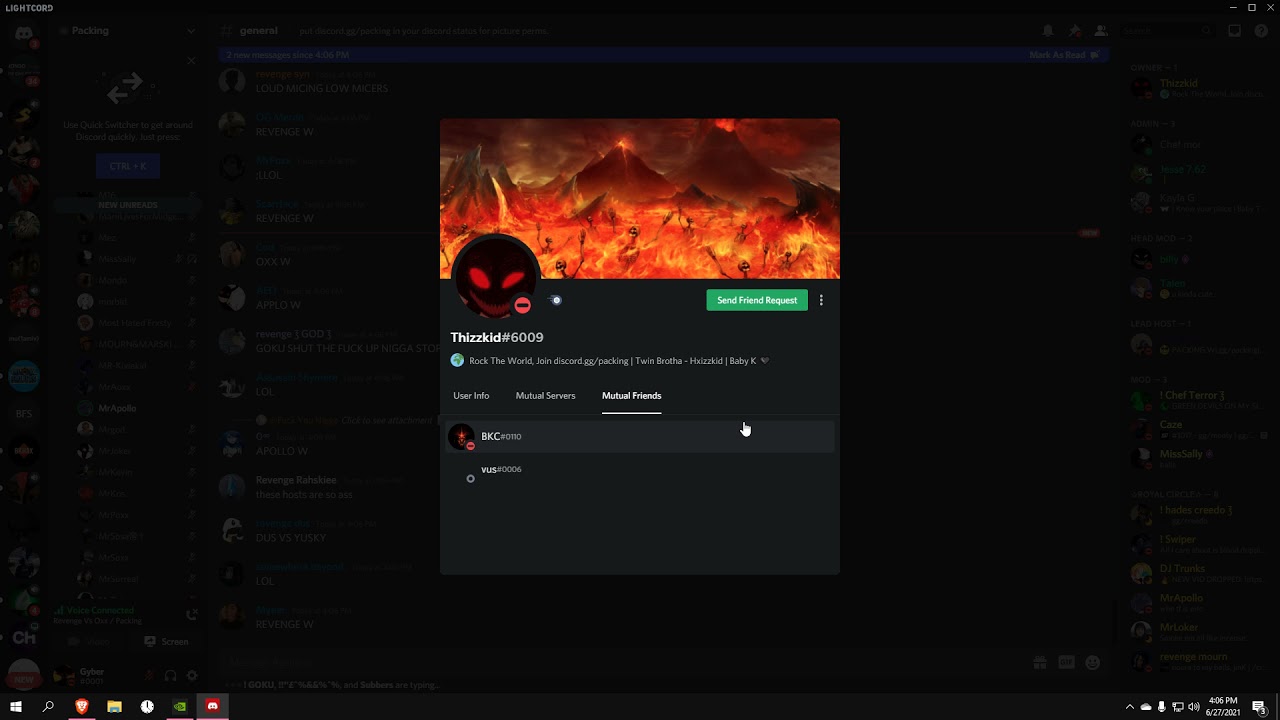Image resolution: width=1280 pixels, height=720 pixels.
Task: Select the Mutual Friends tab
Action: pyautogui.click(x=631, y=396)
